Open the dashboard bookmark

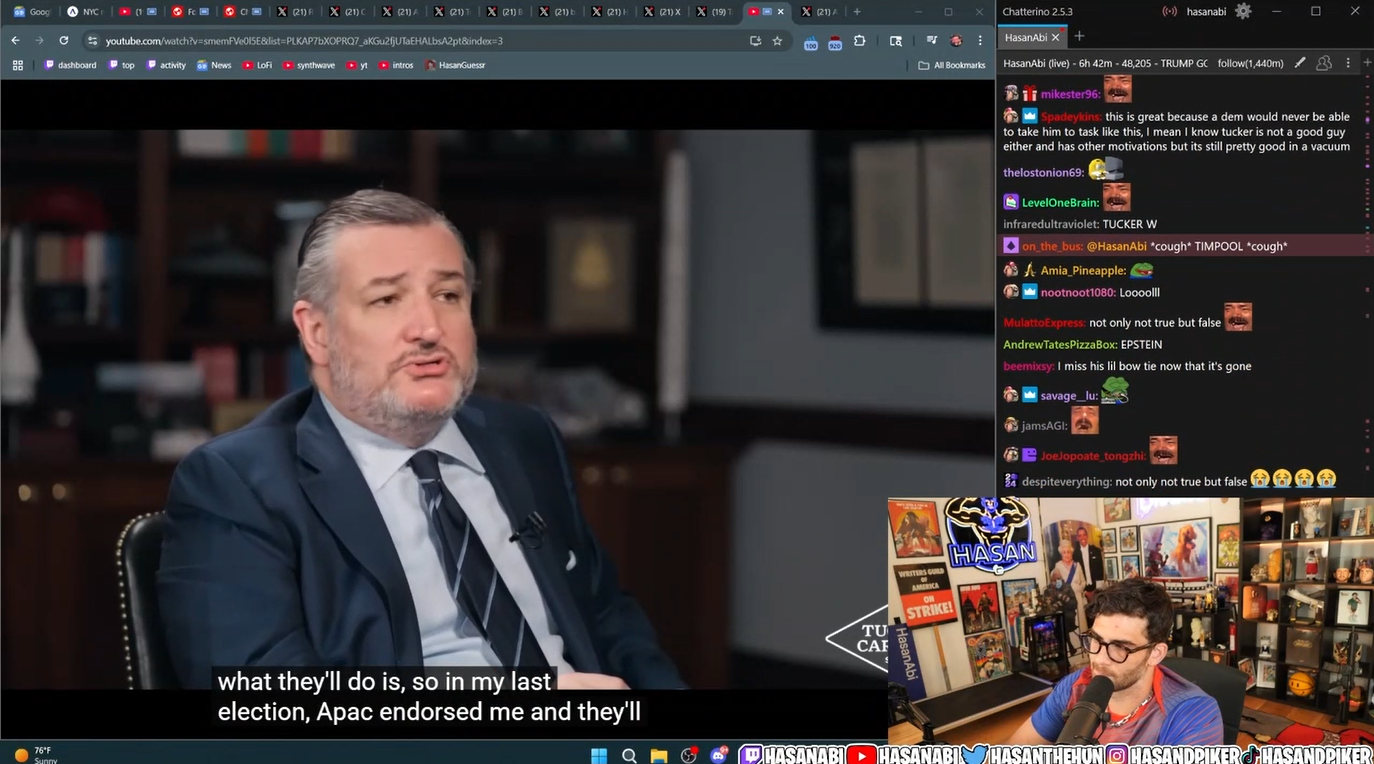(x=71, y=65)
